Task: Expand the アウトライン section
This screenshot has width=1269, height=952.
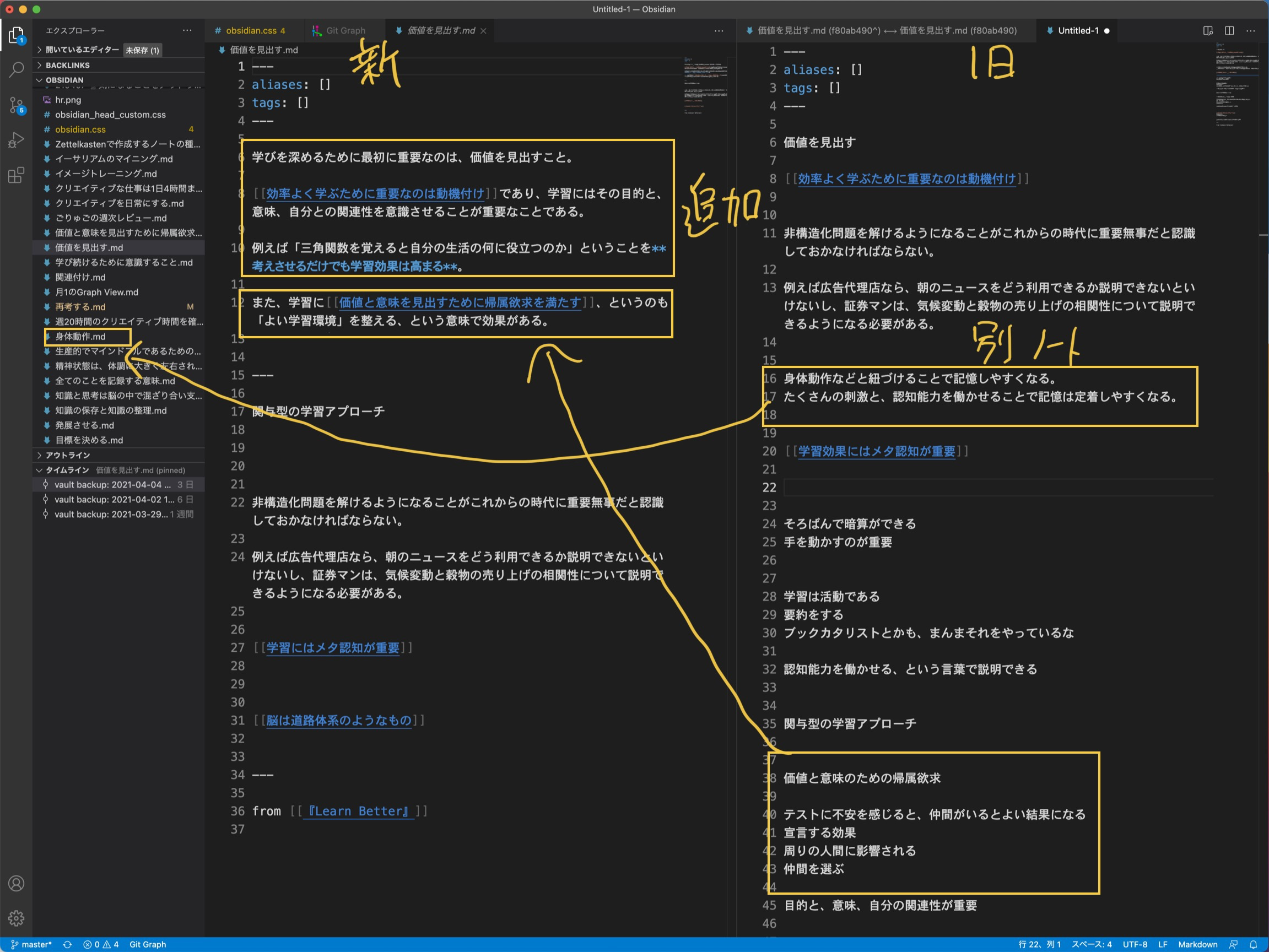Action: tap(67, 455)
